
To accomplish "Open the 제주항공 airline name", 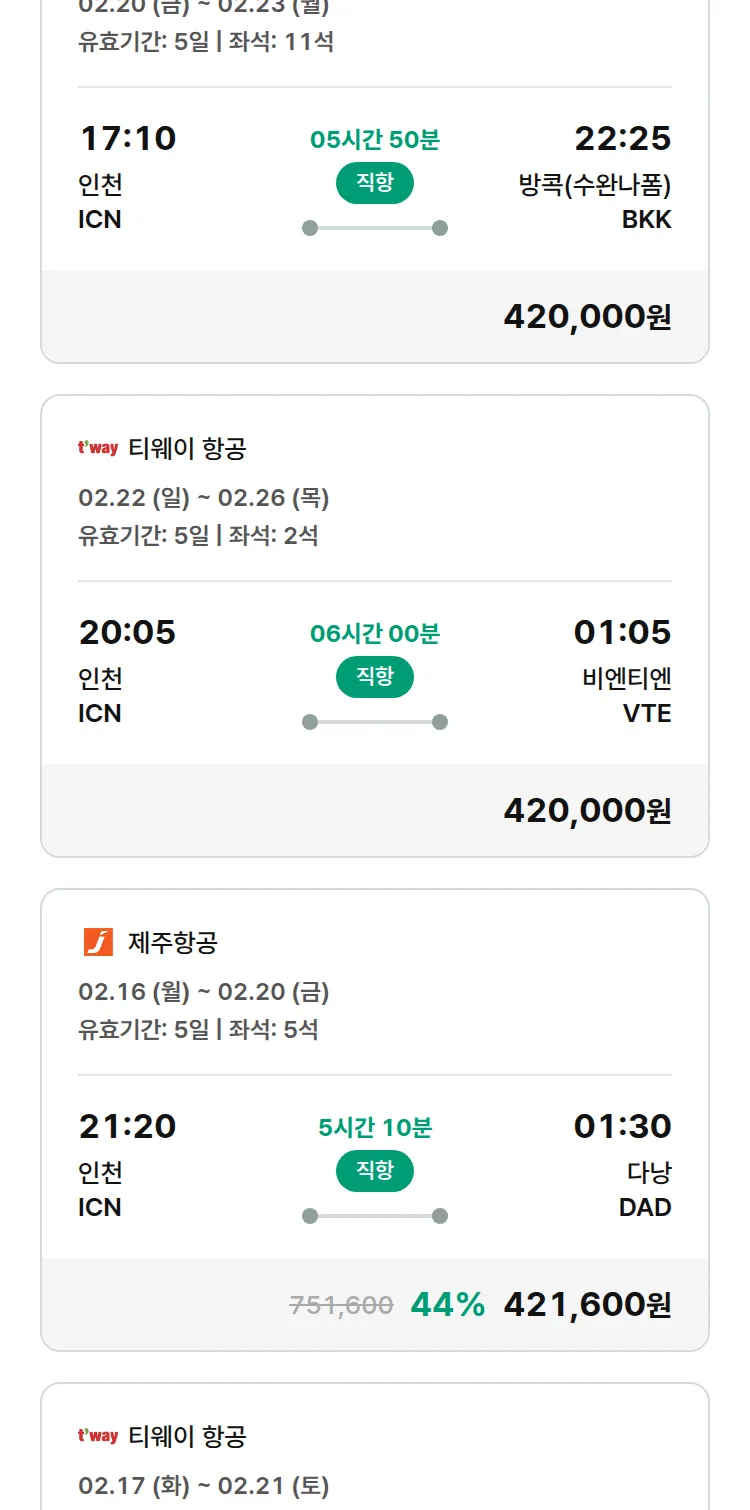I will point(173,942).
